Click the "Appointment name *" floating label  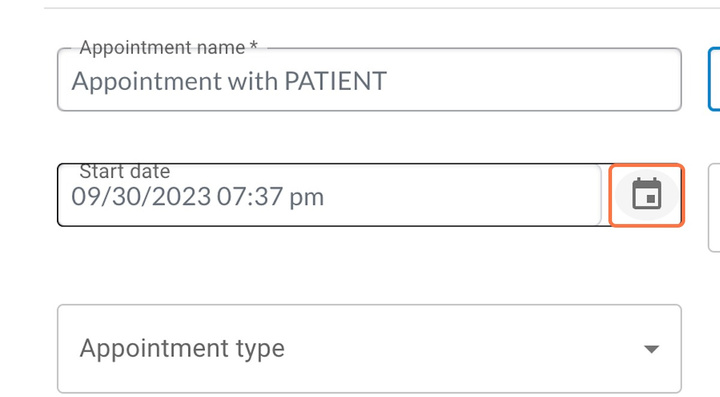(x=169, y=48)
